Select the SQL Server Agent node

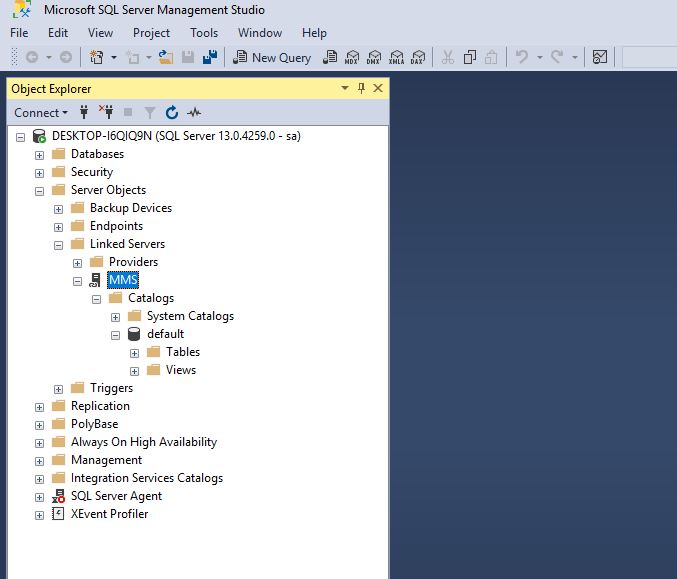[116, 496]
